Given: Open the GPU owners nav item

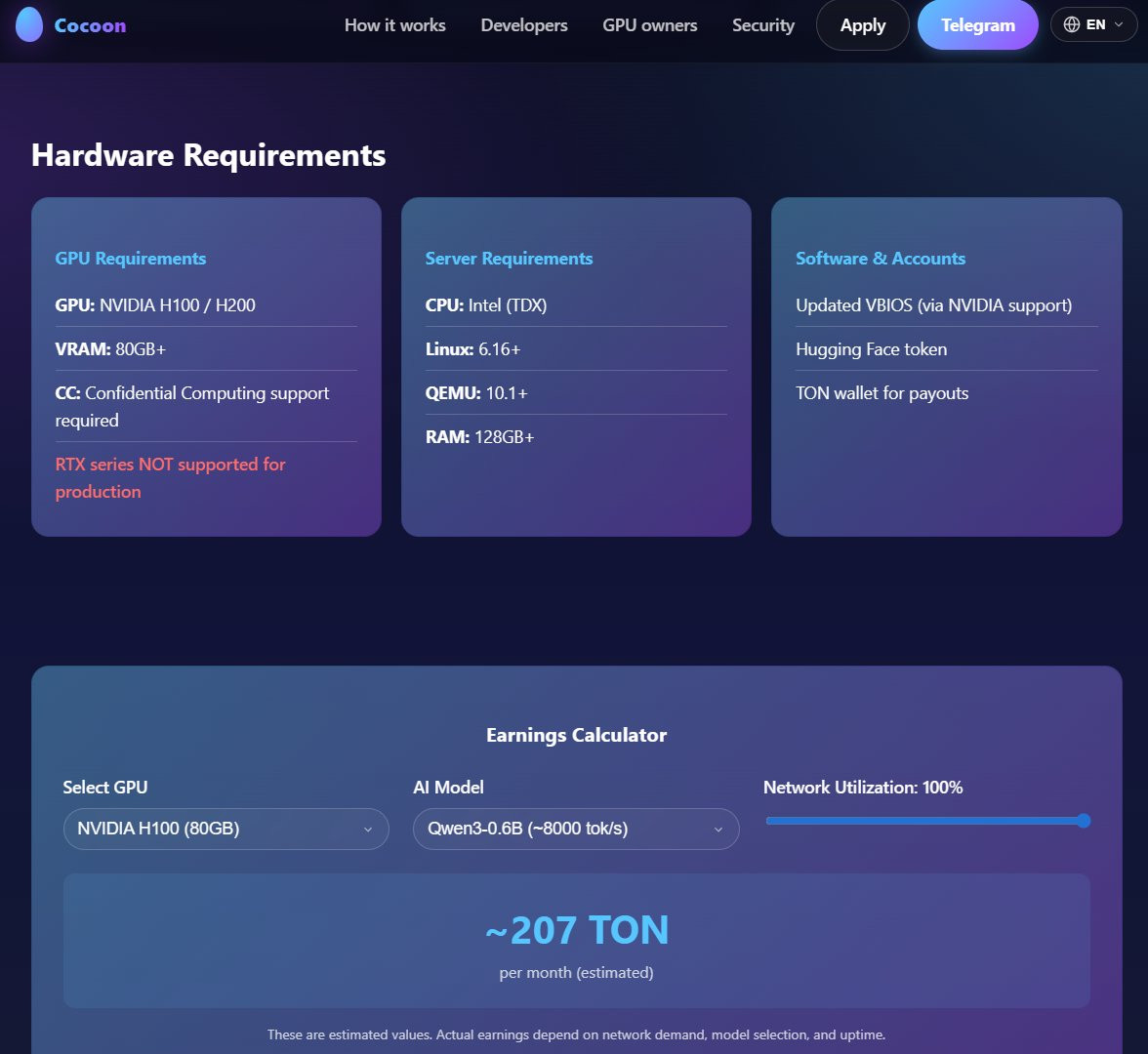Looking at the screenshot, I should 649,25.
